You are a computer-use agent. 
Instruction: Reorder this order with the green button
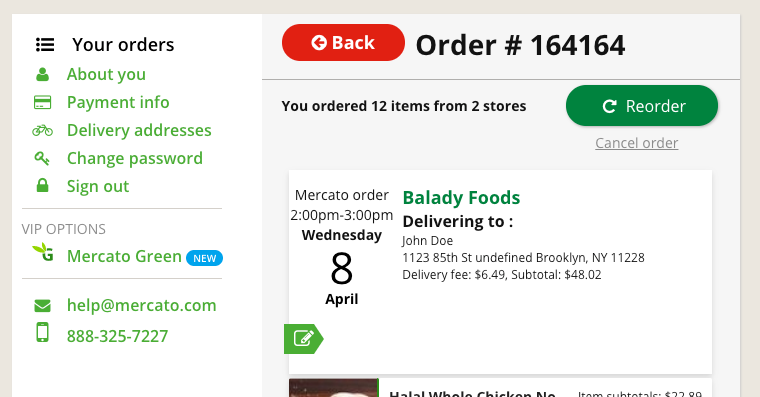tap(642, 106)
